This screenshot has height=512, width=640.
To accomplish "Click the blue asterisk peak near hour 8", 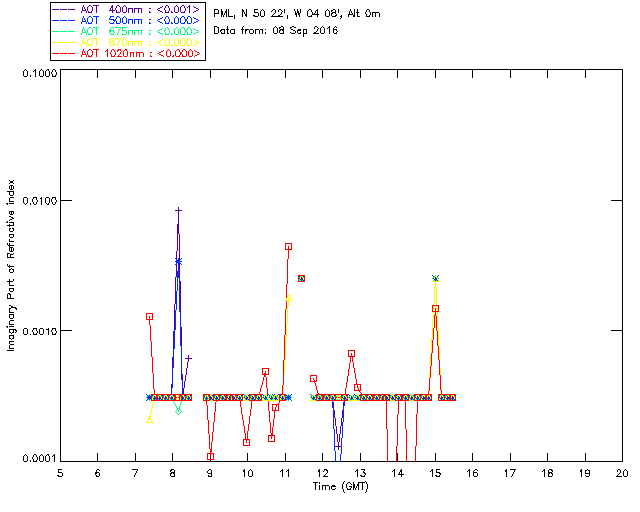I will pos(178,262).
